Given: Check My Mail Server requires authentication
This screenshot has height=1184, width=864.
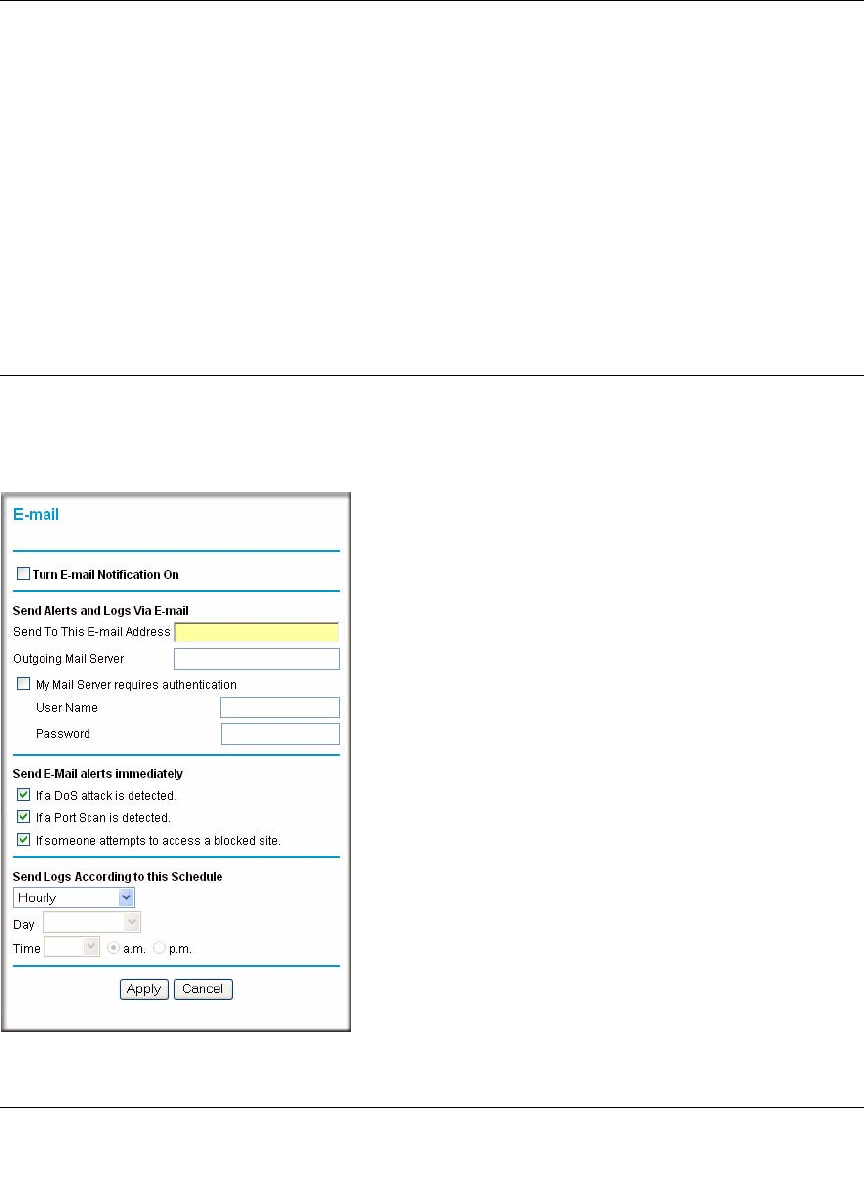Looking at the screenshot, I should click(x=23, y=683).
